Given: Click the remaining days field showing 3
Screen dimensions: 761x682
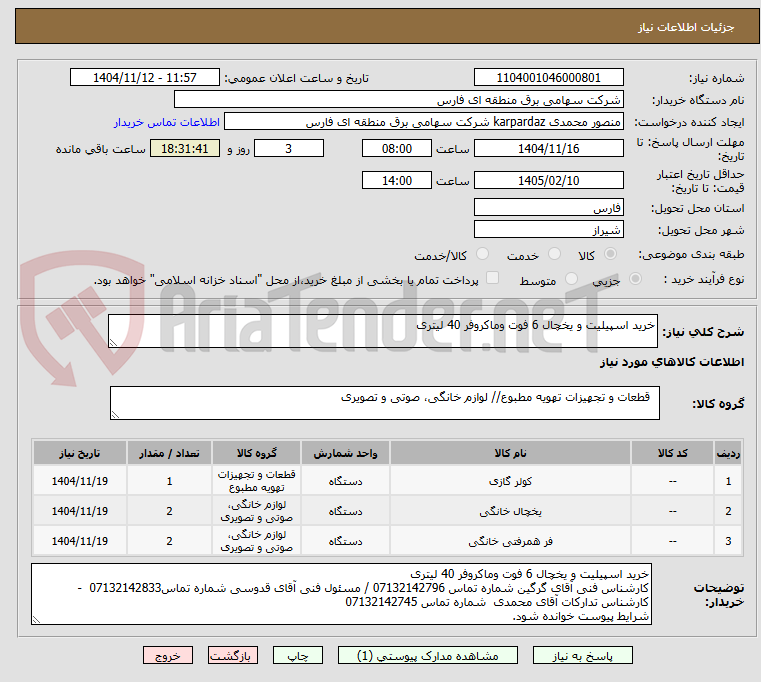Looking at the screenshot, I should coord(289,148).
